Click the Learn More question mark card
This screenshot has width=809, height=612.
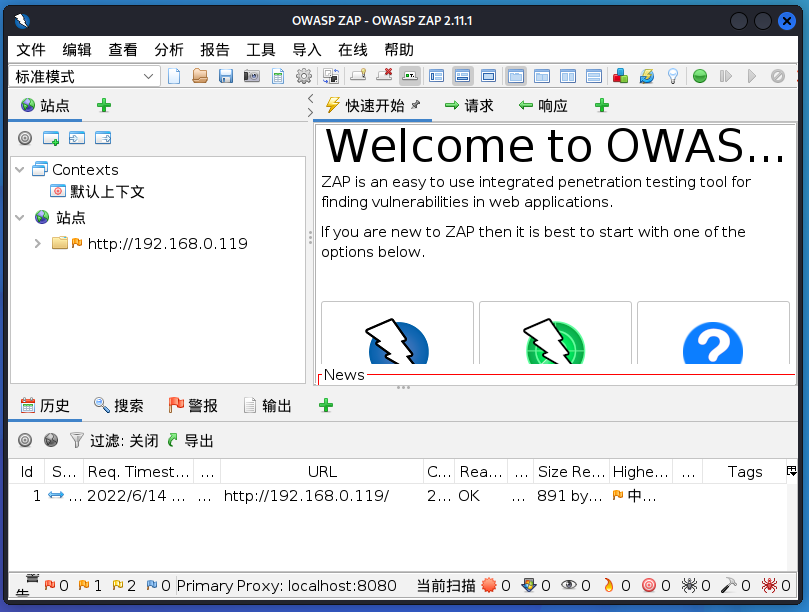713,333
